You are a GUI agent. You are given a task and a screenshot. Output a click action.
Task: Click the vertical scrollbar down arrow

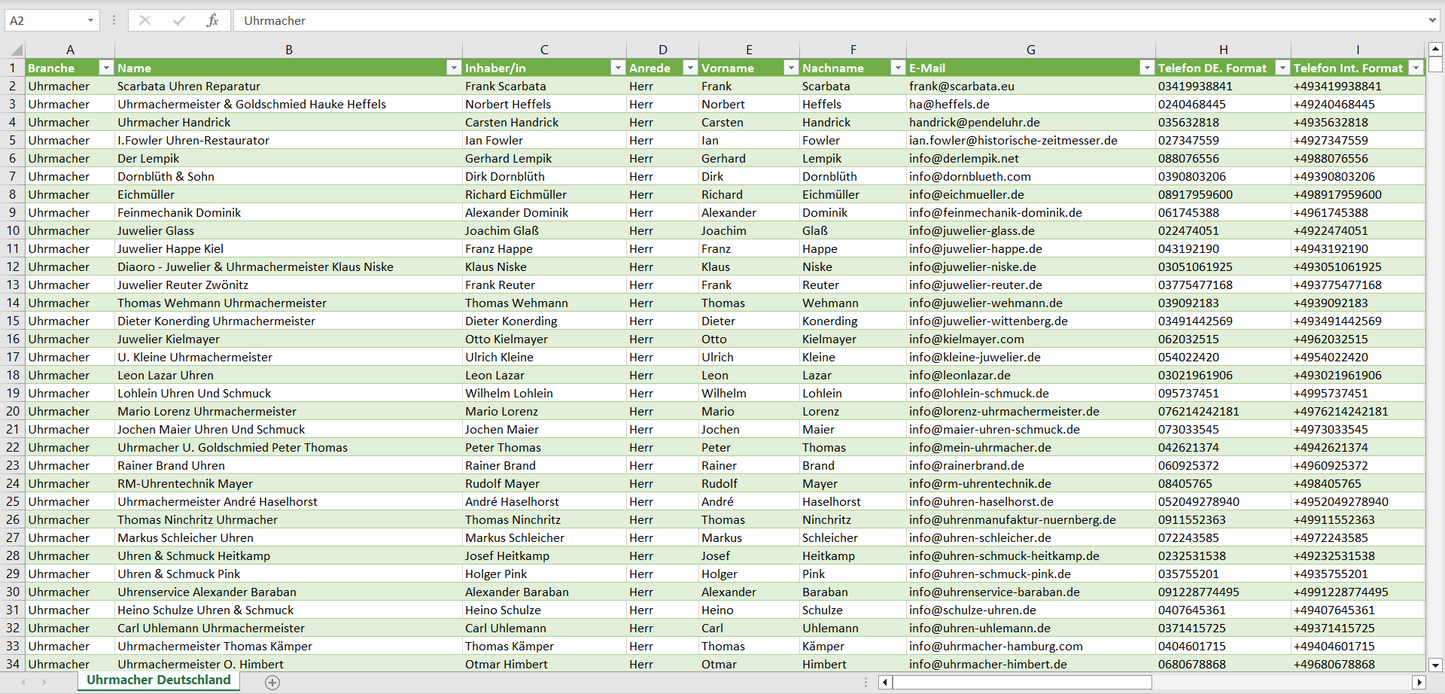[x=1436, y=664]
